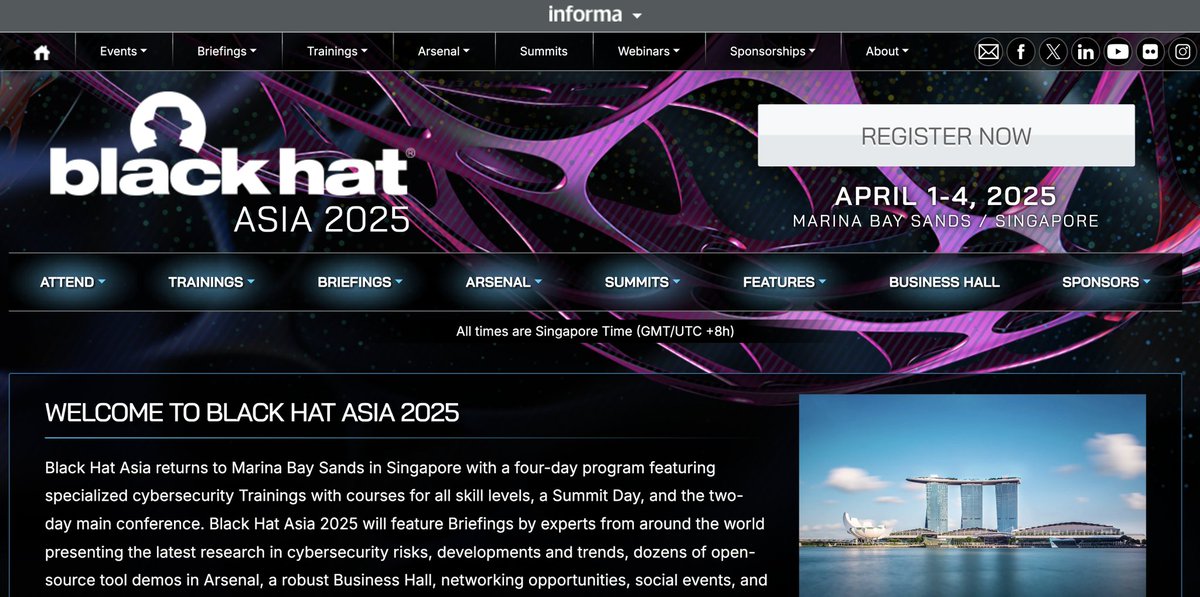
Task: Open the Flickr social icon
Action: click(1151, 52)
